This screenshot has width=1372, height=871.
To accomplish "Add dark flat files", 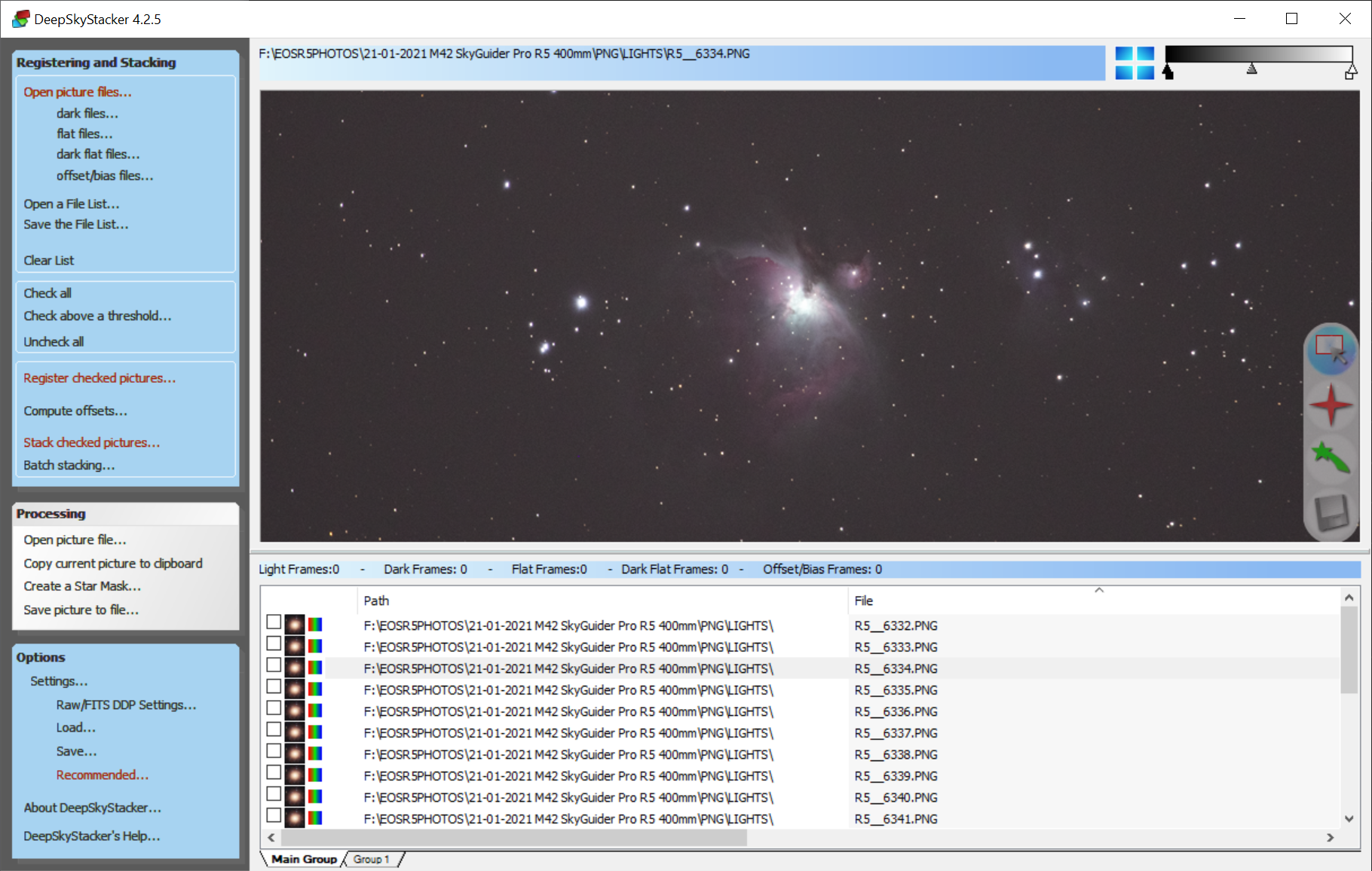I will (x=98, y=154).
